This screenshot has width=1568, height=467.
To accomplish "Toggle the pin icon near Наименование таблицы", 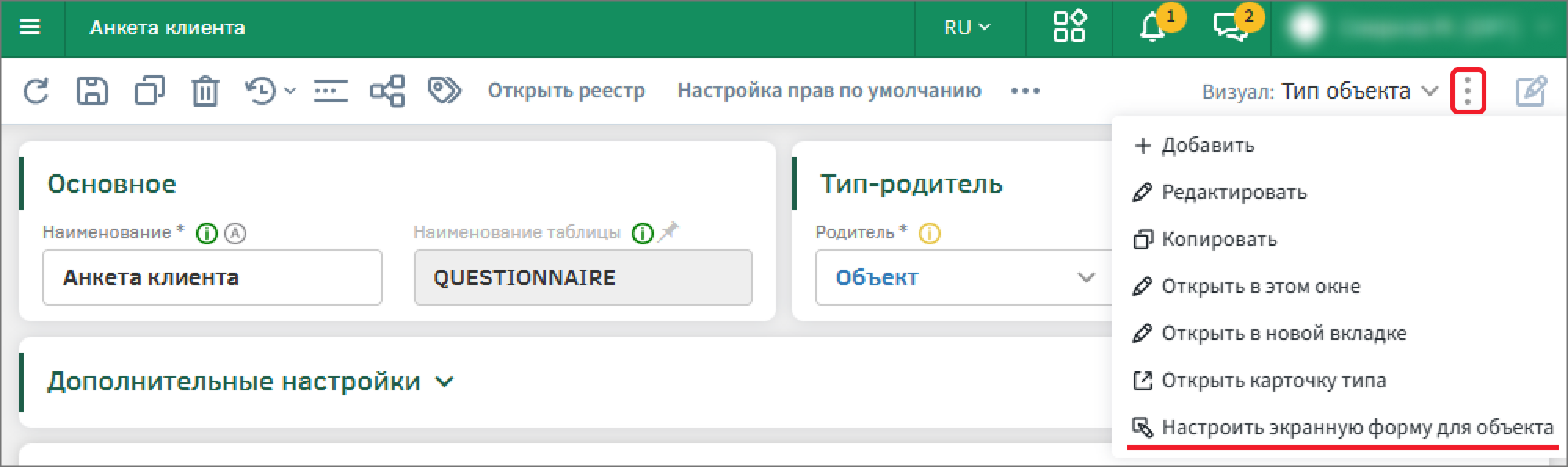I will pos(668,232).
